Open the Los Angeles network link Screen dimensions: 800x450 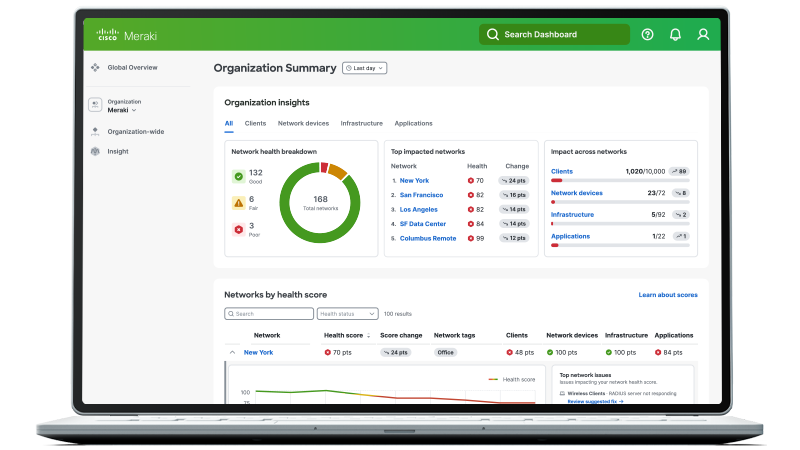tap(418, 210)
